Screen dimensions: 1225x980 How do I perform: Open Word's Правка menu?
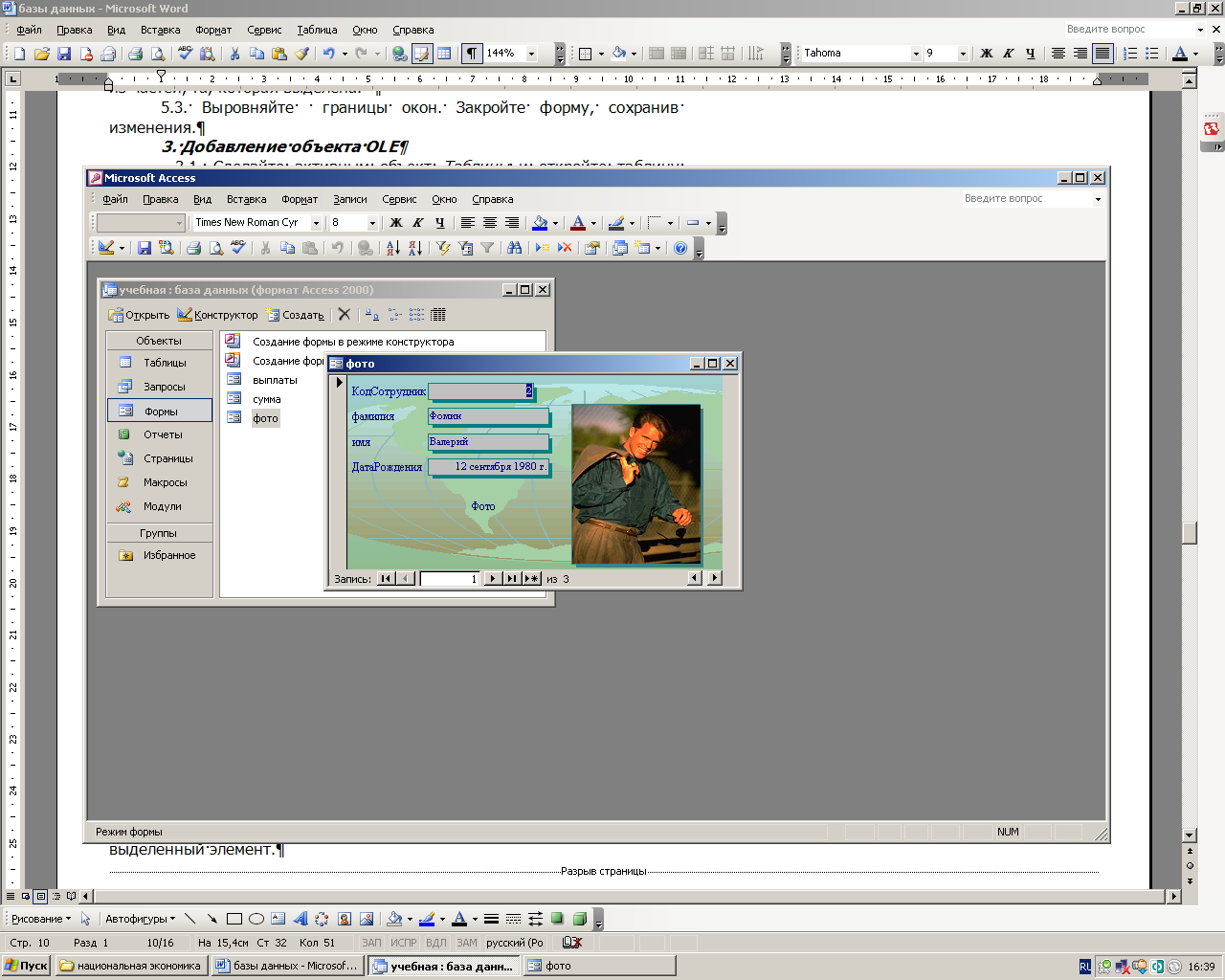pos(74,30)
